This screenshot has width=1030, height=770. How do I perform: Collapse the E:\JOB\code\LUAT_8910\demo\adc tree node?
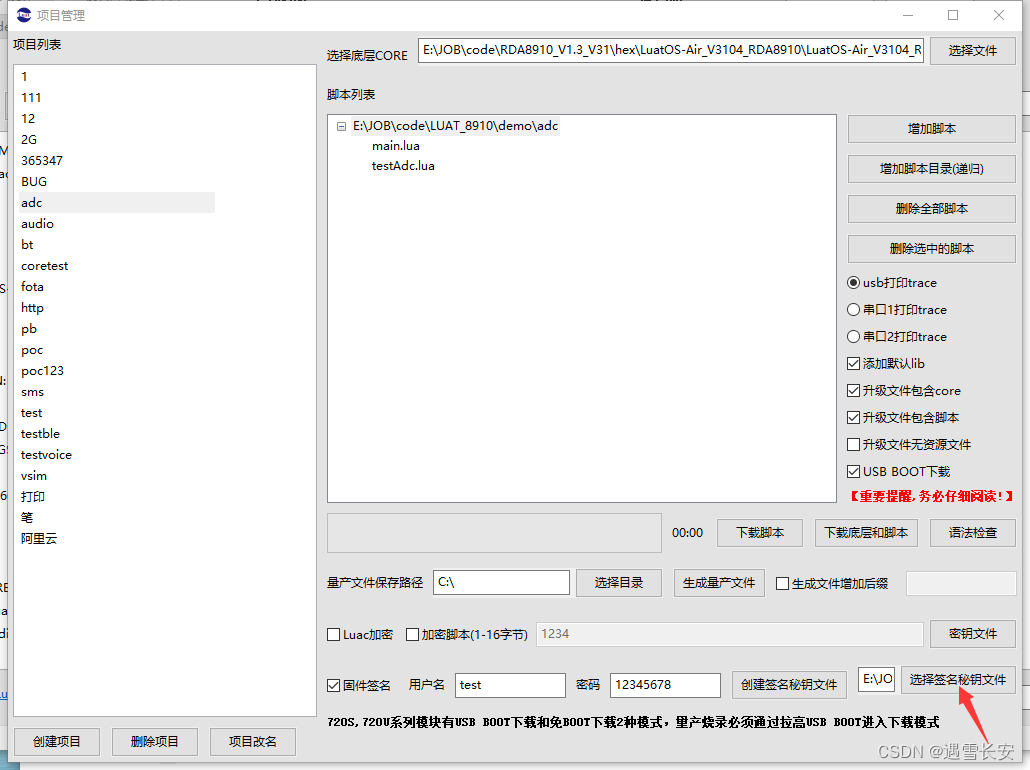click(341, 126)
